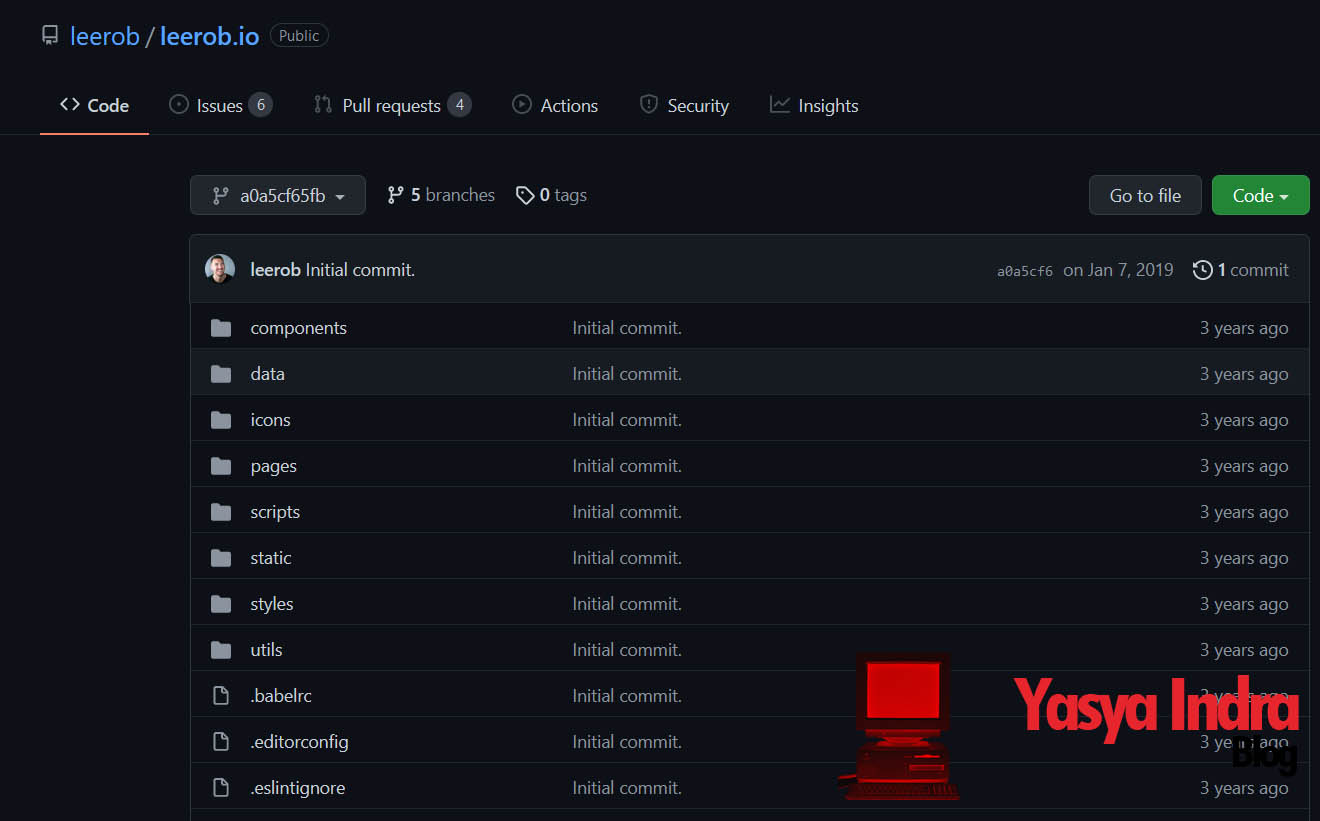Image resolution: width=1320 pixels, height=821 pixels.
Task: Switch to the Code tab
Action: [94, 105]
